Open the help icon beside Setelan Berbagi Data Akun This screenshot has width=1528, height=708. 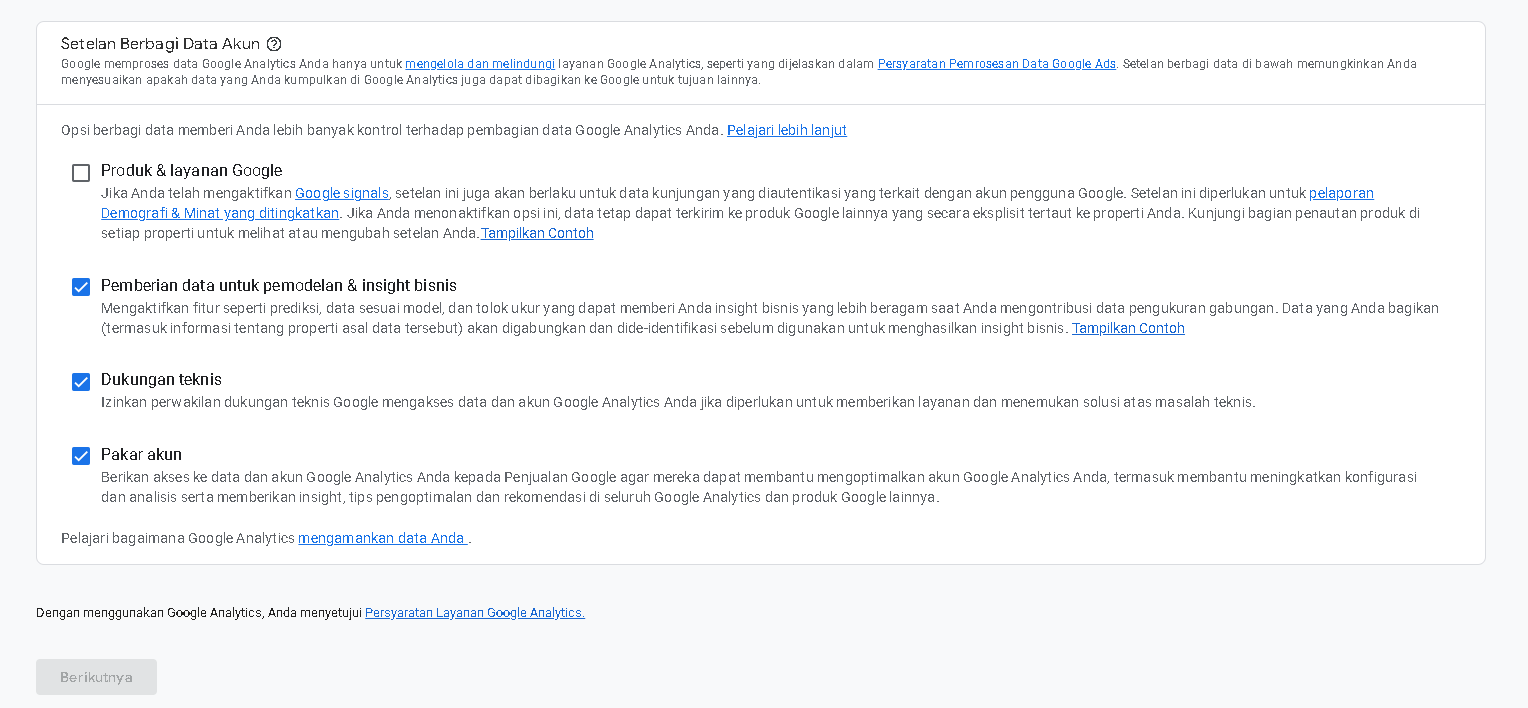click(x=274, y=44)
